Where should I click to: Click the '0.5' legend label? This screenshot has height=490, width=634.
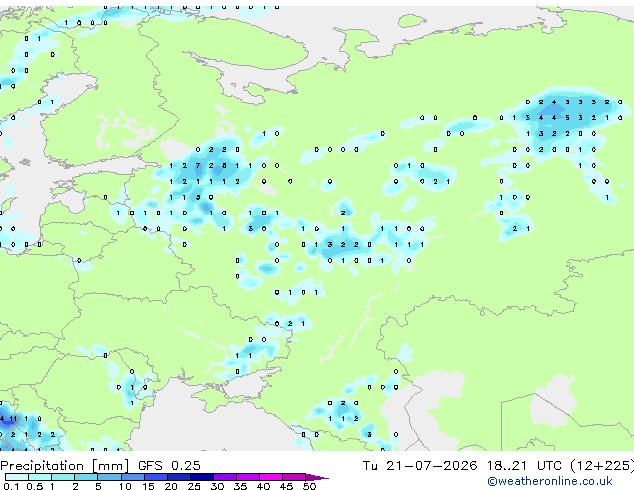pyautogui.click(x=34, y=486)
